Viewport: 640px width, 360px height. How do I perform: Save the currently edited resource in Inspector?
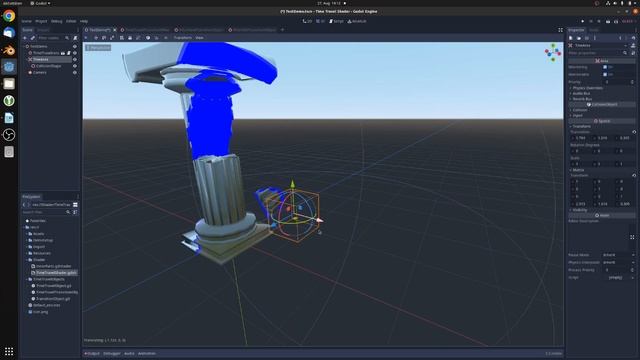click(x=587, y=38)
